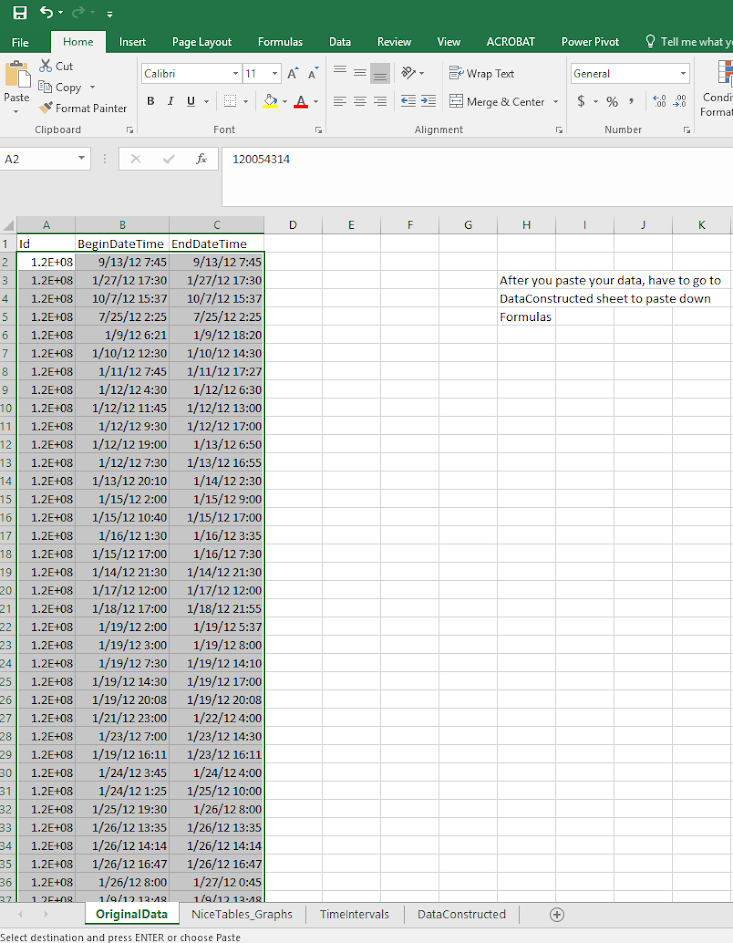Click Cancel X in formula bar
Image resolution: width=733 pixels, height=943 pixels.
click(x=135, y=159)
